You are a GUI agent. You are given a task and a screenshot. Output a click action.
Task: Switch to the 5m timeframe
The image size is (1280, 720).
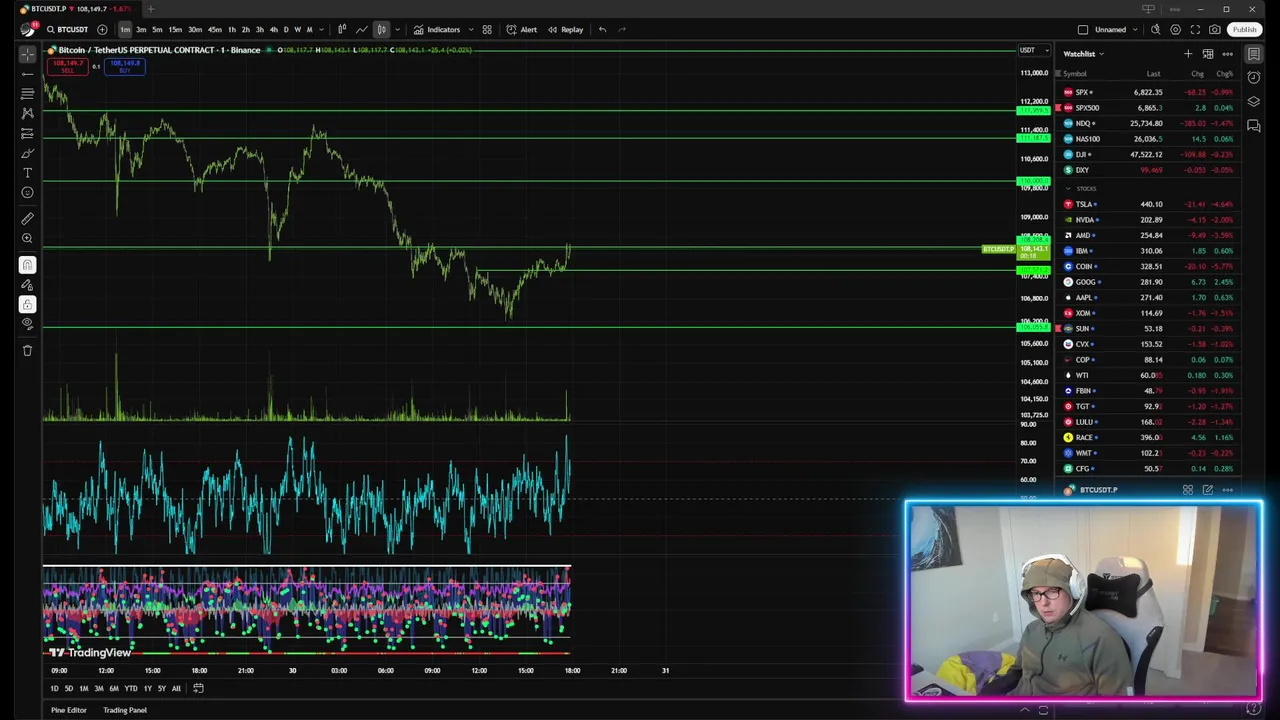point(157,30)
